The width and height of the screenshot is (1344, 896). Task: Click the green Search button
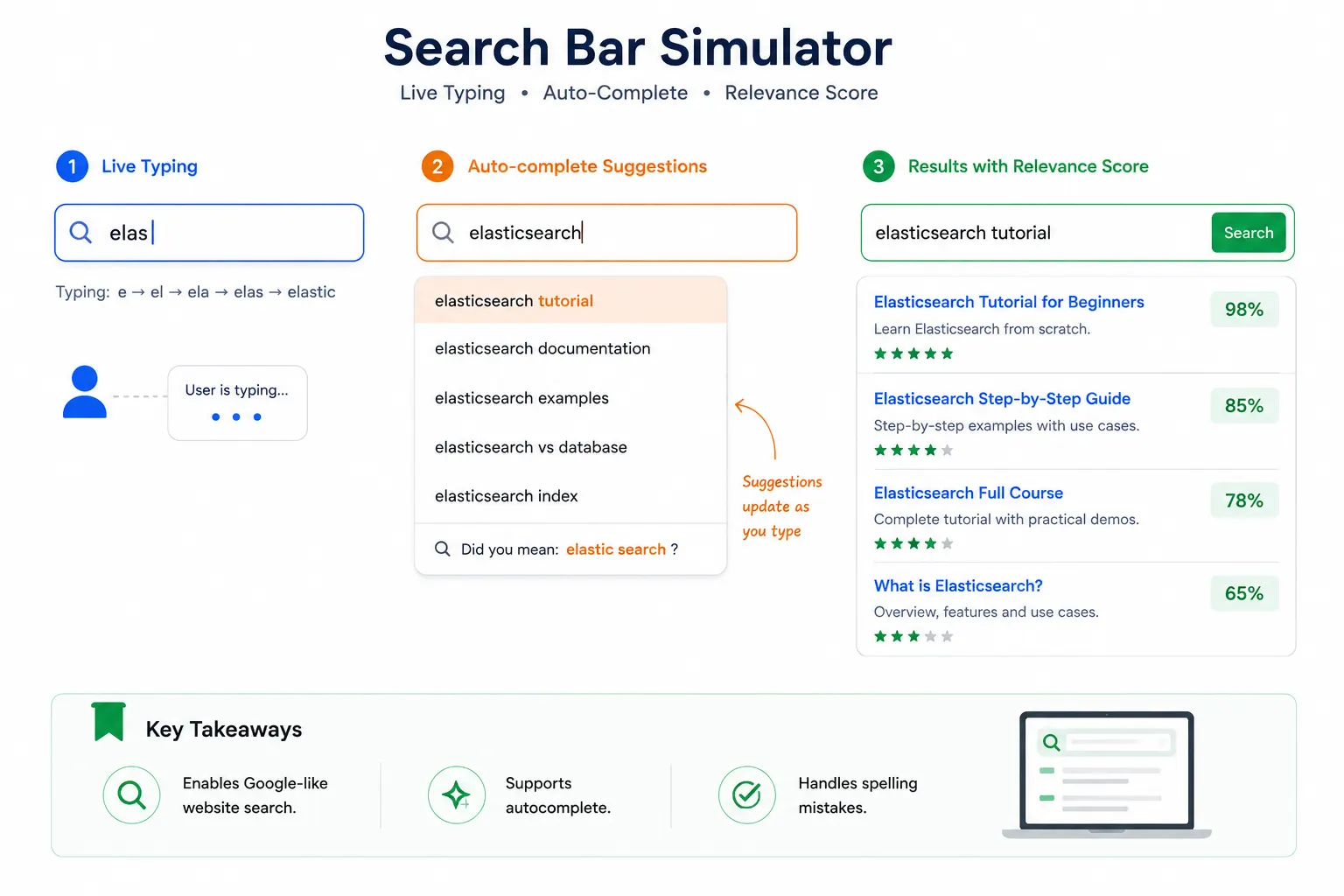(x=1249, y=233)
